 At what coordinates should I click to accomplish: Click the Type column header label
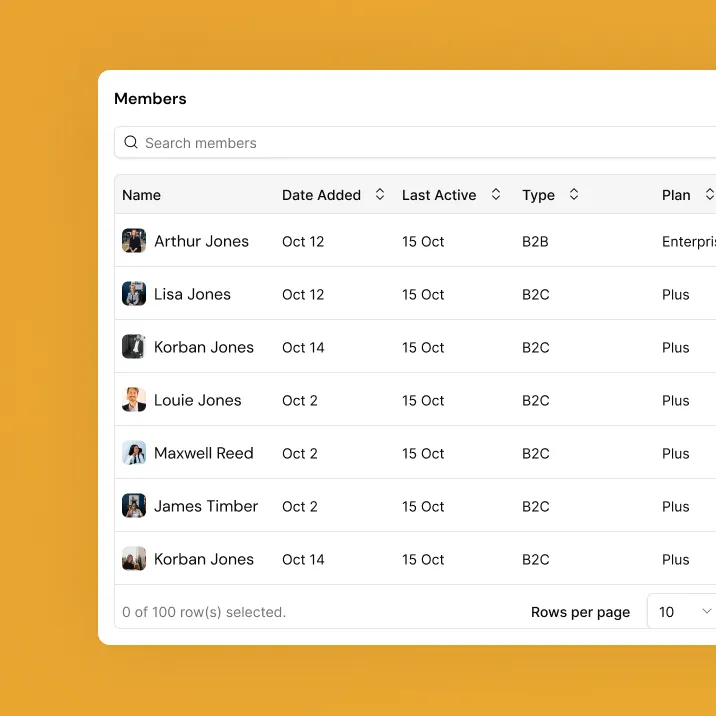click(538, 195)
